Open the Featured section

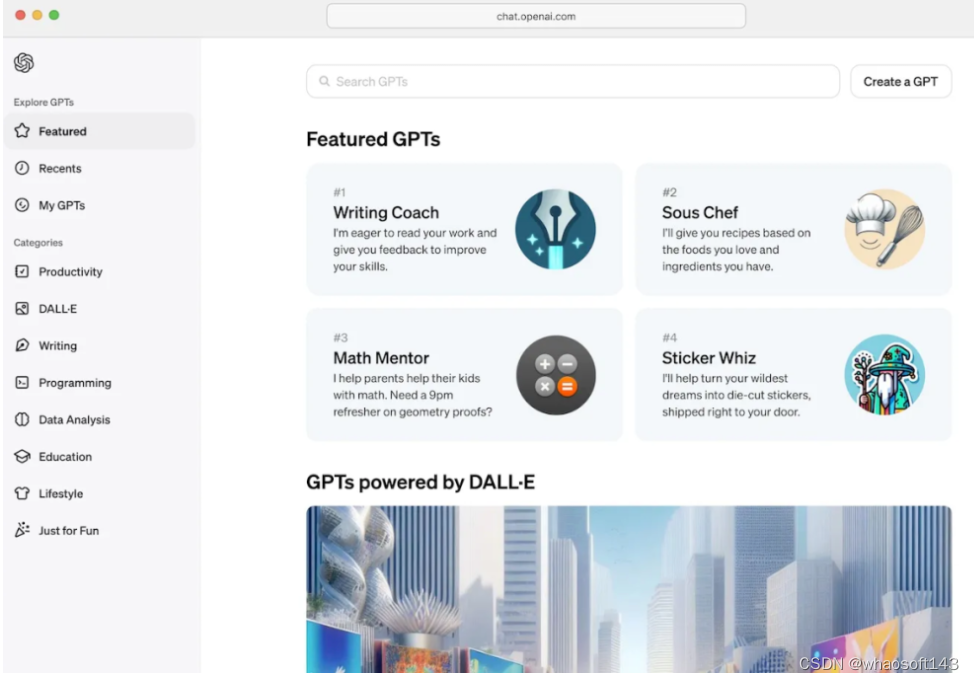[99, 131]
